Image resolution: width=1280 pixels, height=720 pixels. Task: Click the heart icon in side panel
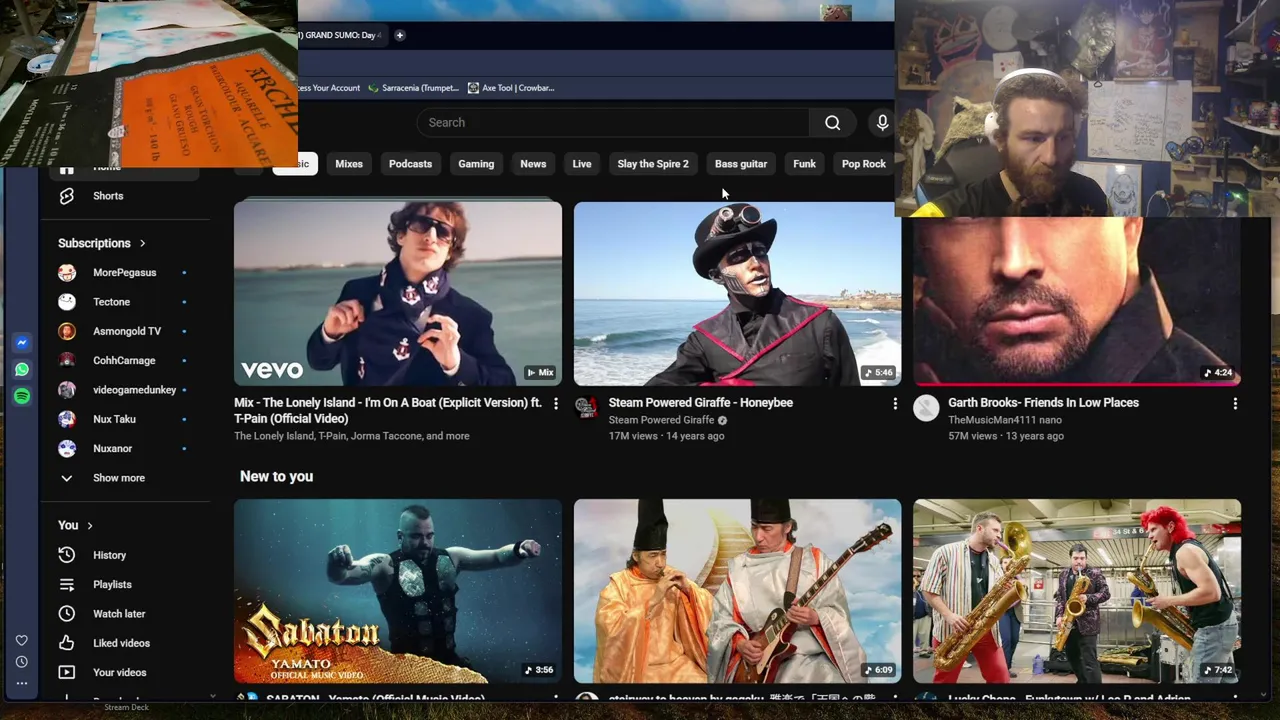[21, 640]
